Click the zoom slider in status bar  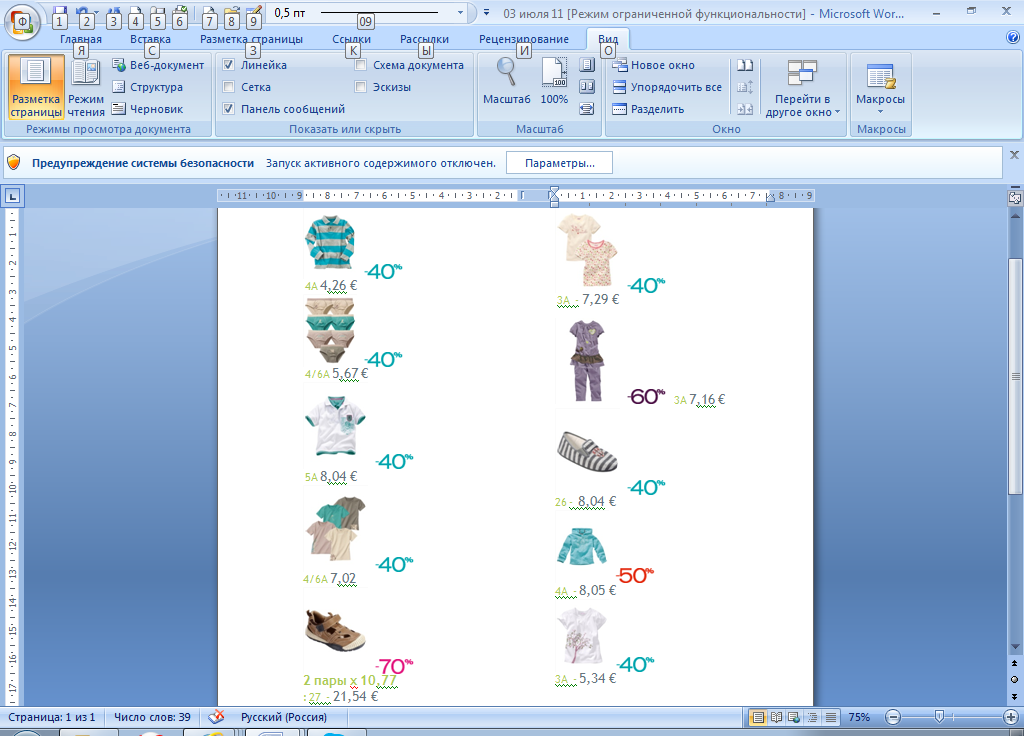click(x=939, y=717)
